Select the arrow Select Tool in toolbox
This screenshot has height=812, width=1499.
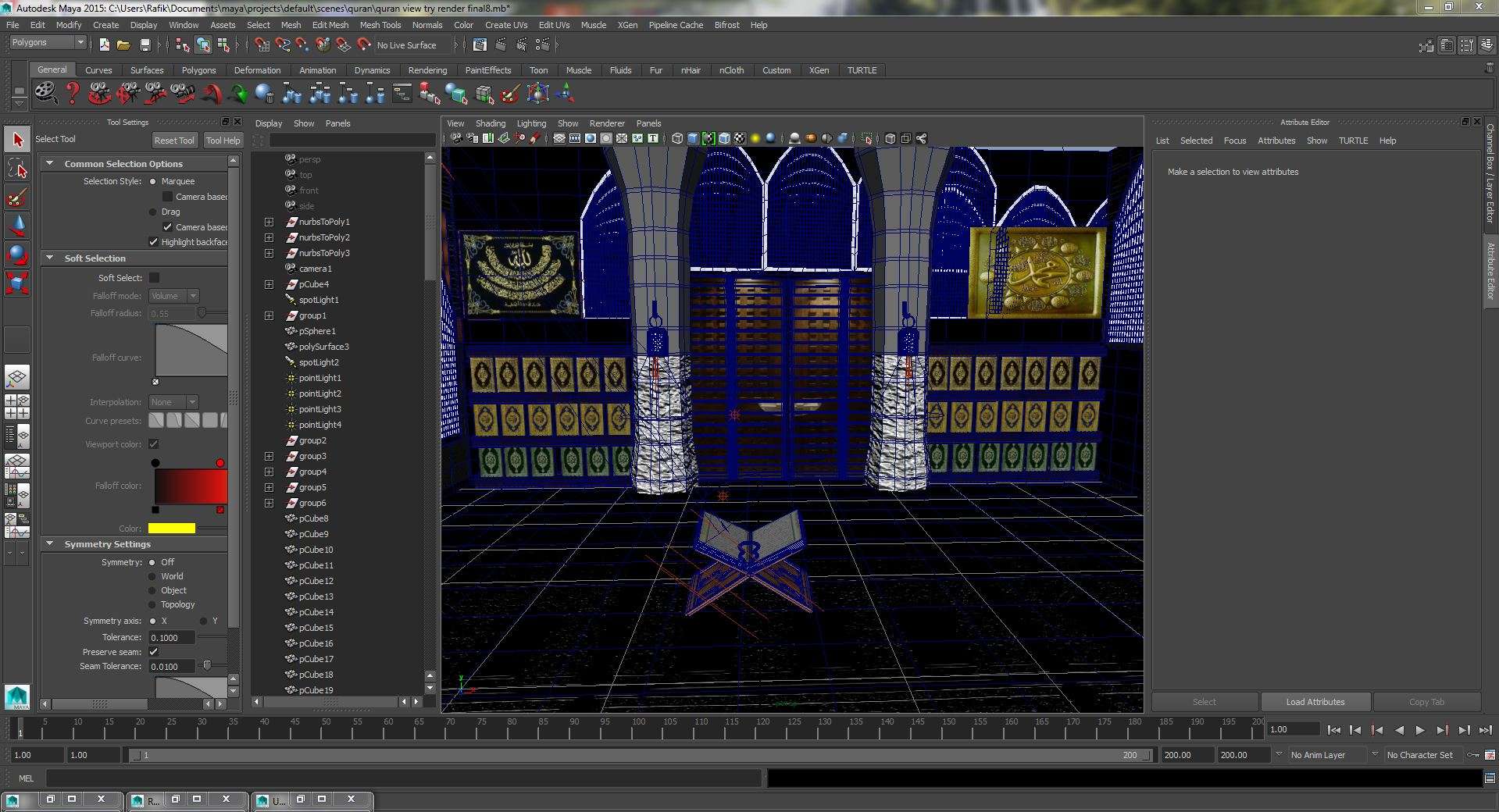[x=17, y=141]
